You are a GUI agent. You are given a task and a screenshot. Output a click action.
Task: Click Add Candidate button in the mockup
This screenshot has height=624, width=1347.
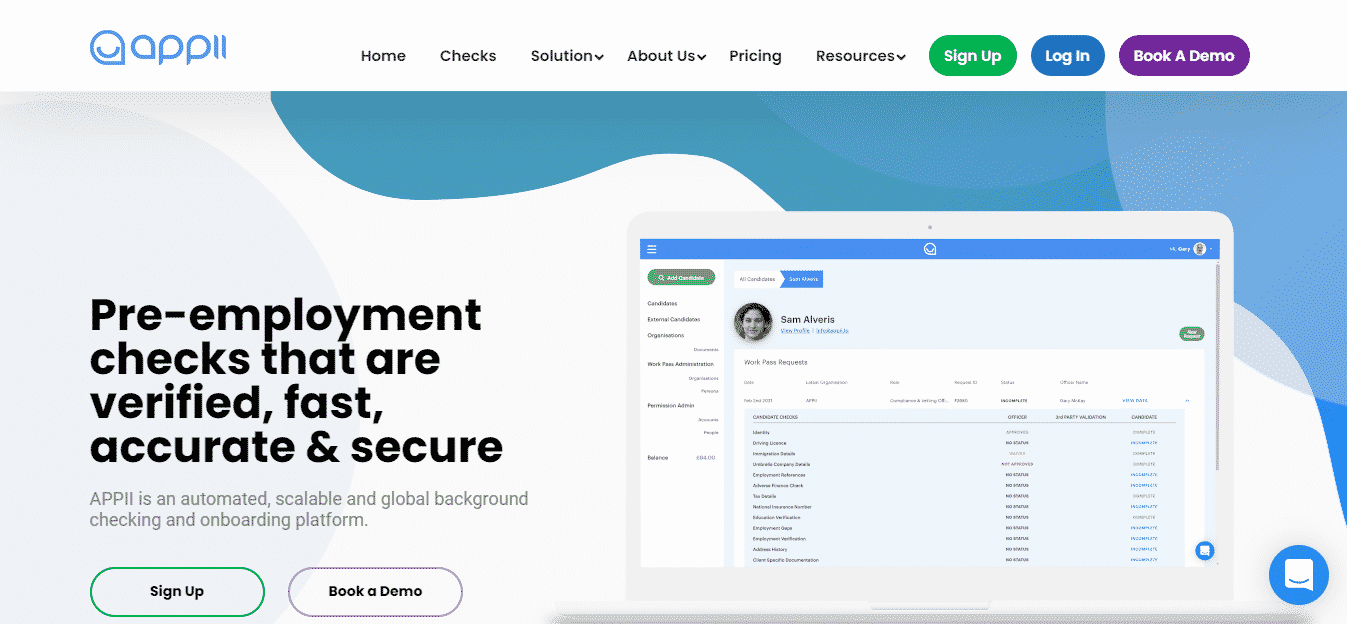point(681,277)
